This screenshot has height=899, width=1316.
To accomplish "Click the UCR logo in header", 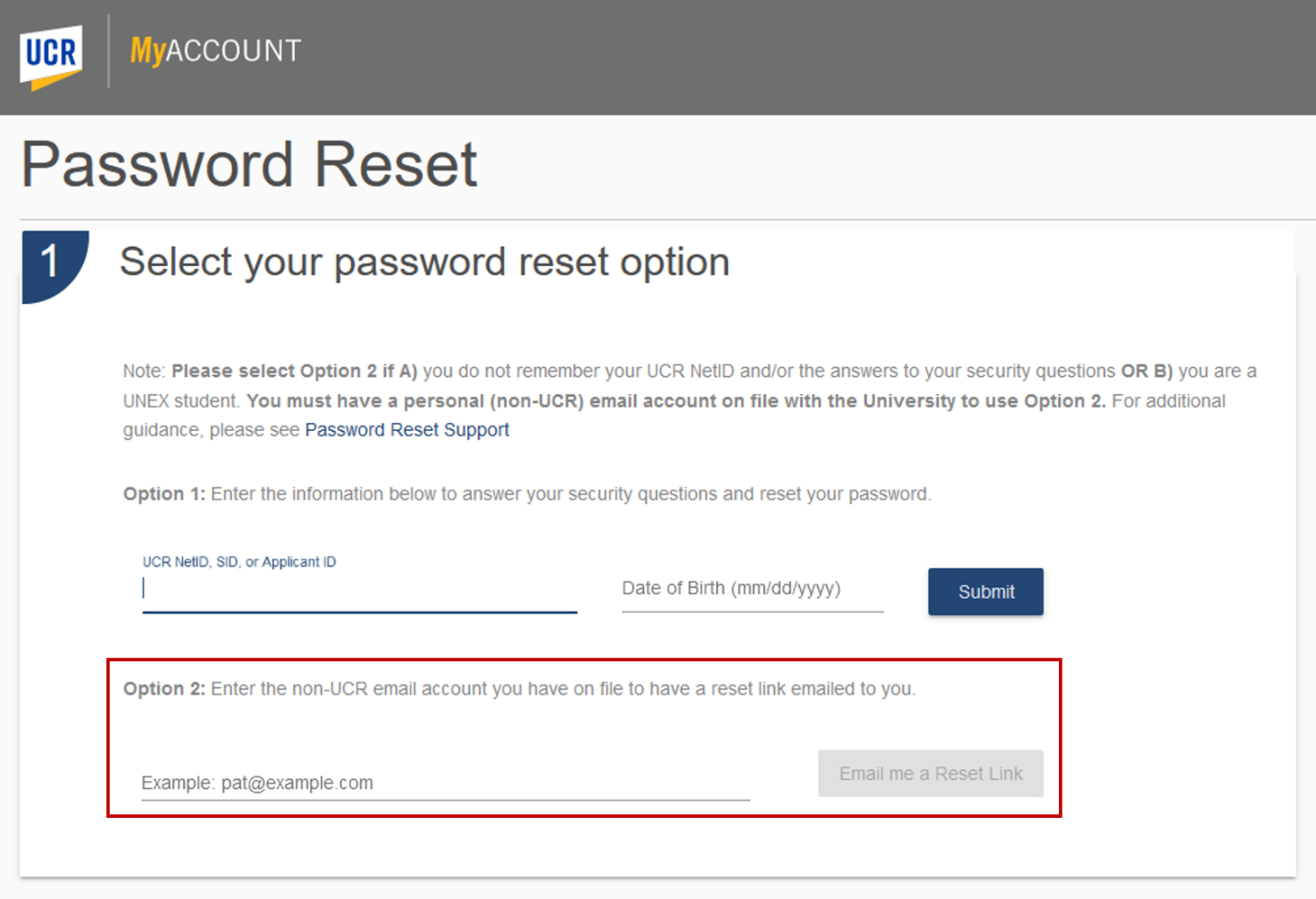I will tap(51, 55).
